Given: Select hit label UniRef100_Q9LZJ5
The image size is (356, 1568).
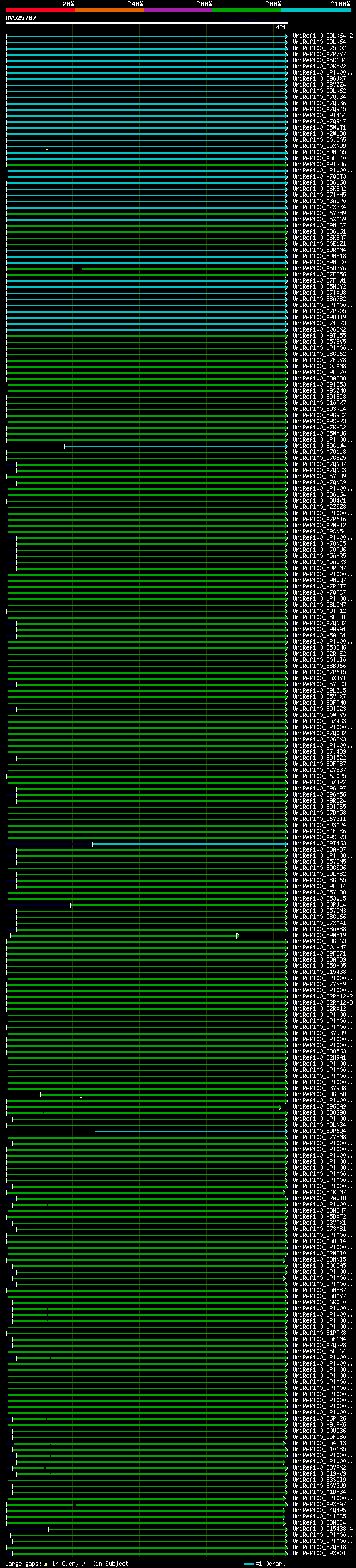Looking at the screenshot, I should (319, 690).
